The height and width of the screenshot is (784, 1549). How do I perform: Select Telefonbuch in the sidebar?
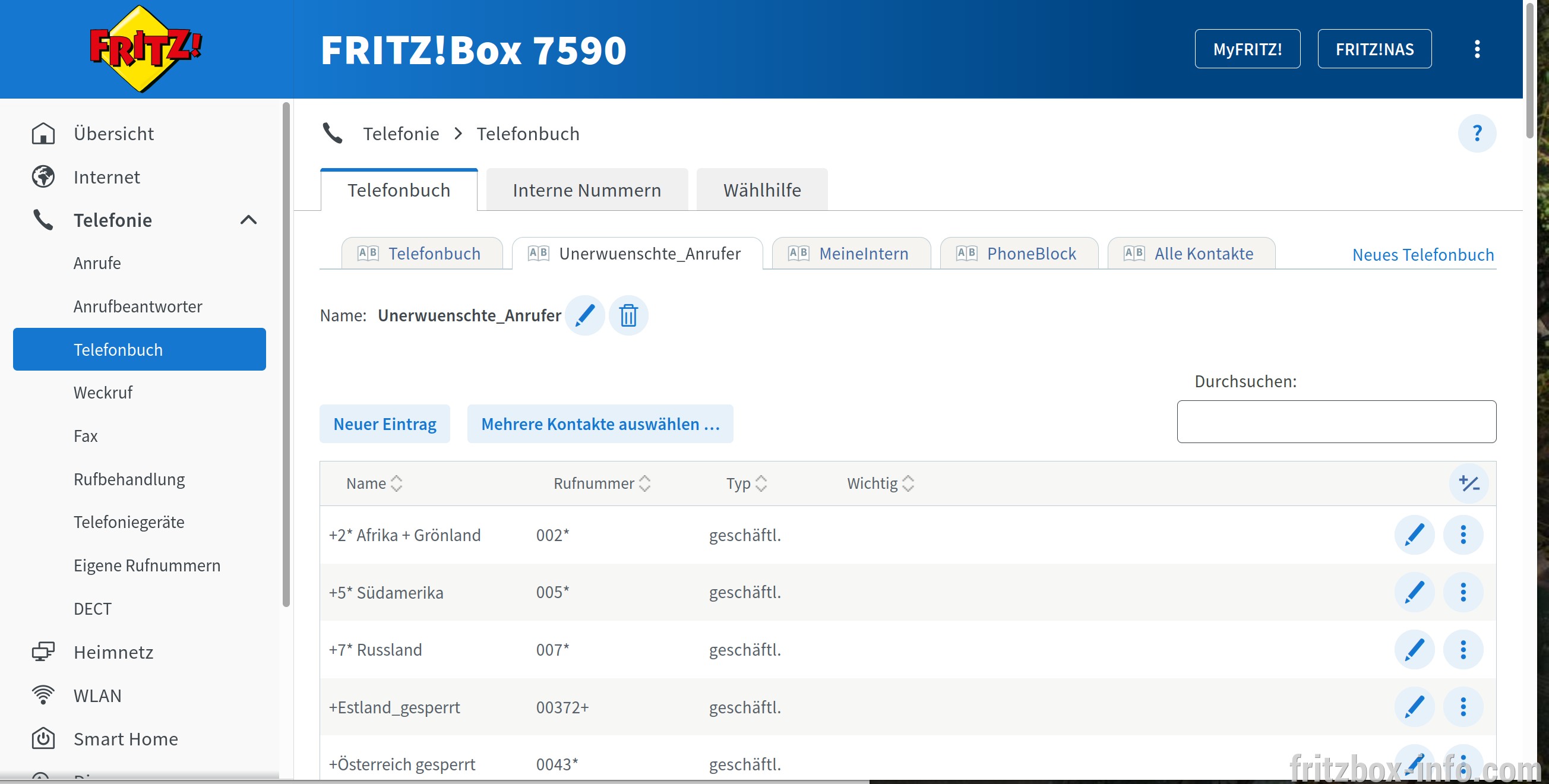[140, 349]
